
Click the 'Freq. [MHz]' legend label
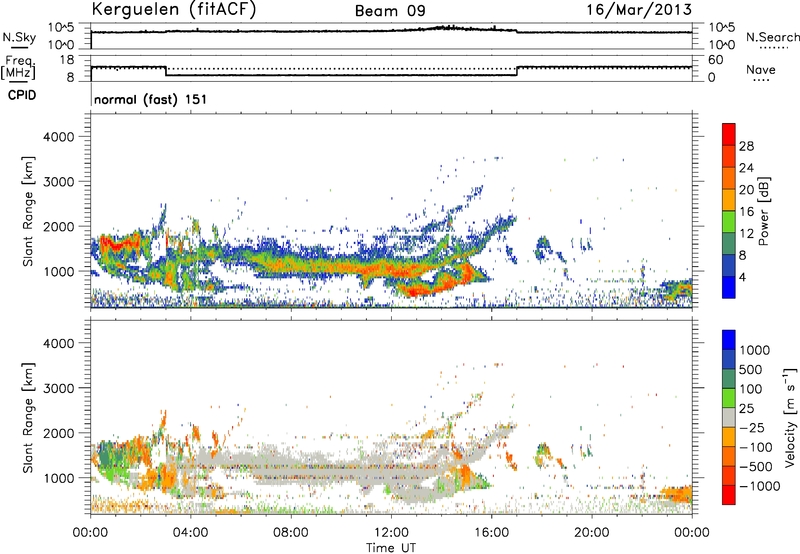[x=18, y=67]
